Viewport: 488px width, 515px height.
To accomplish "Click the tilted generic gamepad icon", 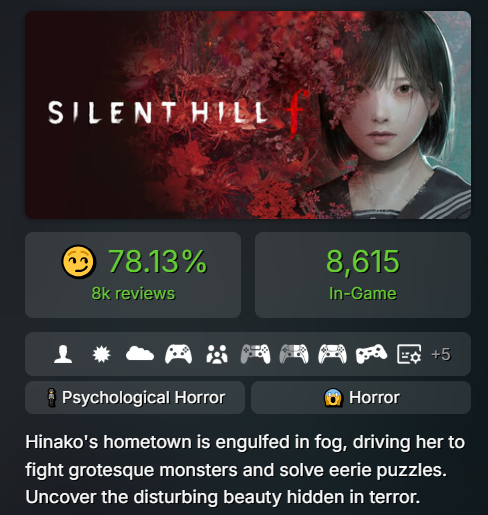I will point(371,354).
